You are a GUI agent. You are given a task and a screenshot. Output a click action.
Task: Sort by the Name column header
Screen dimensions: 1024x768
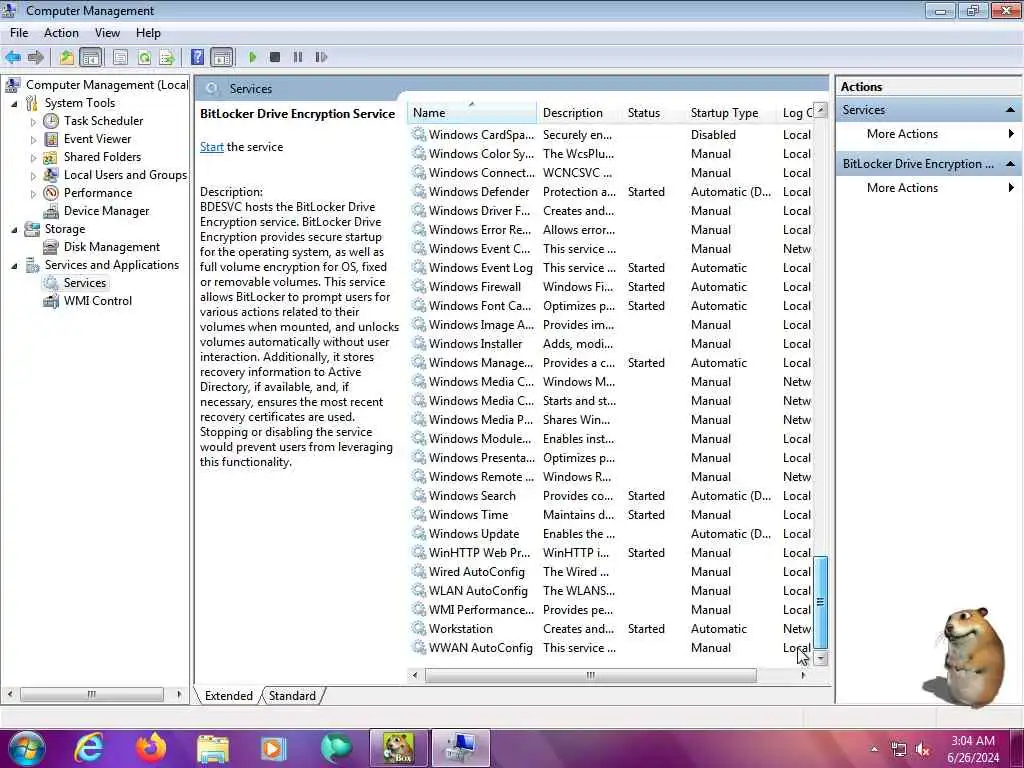click(x=472, y=113)
